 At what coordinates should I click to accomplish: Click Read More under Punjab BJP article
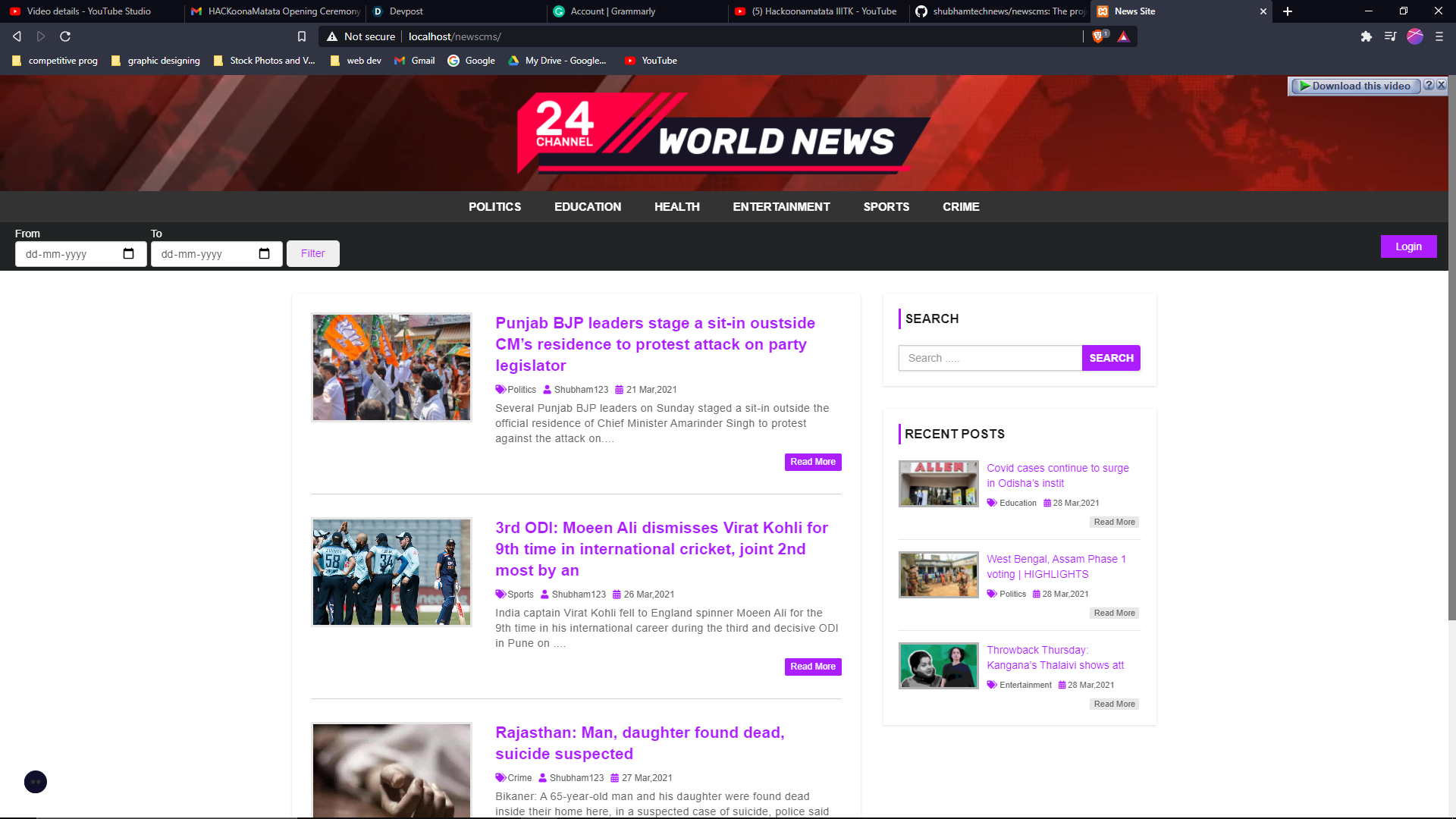[x=812, y=462]
